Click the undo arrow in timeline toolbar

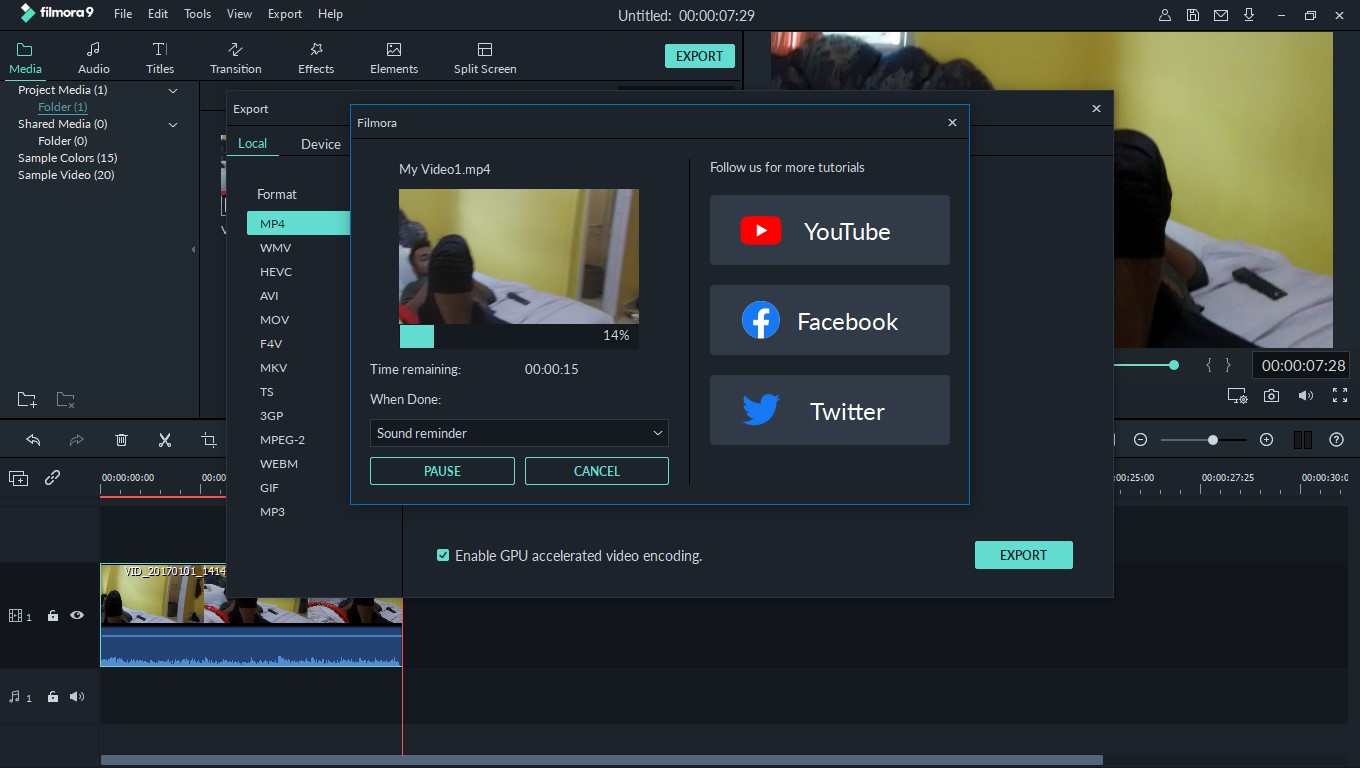tap(33, 440)
